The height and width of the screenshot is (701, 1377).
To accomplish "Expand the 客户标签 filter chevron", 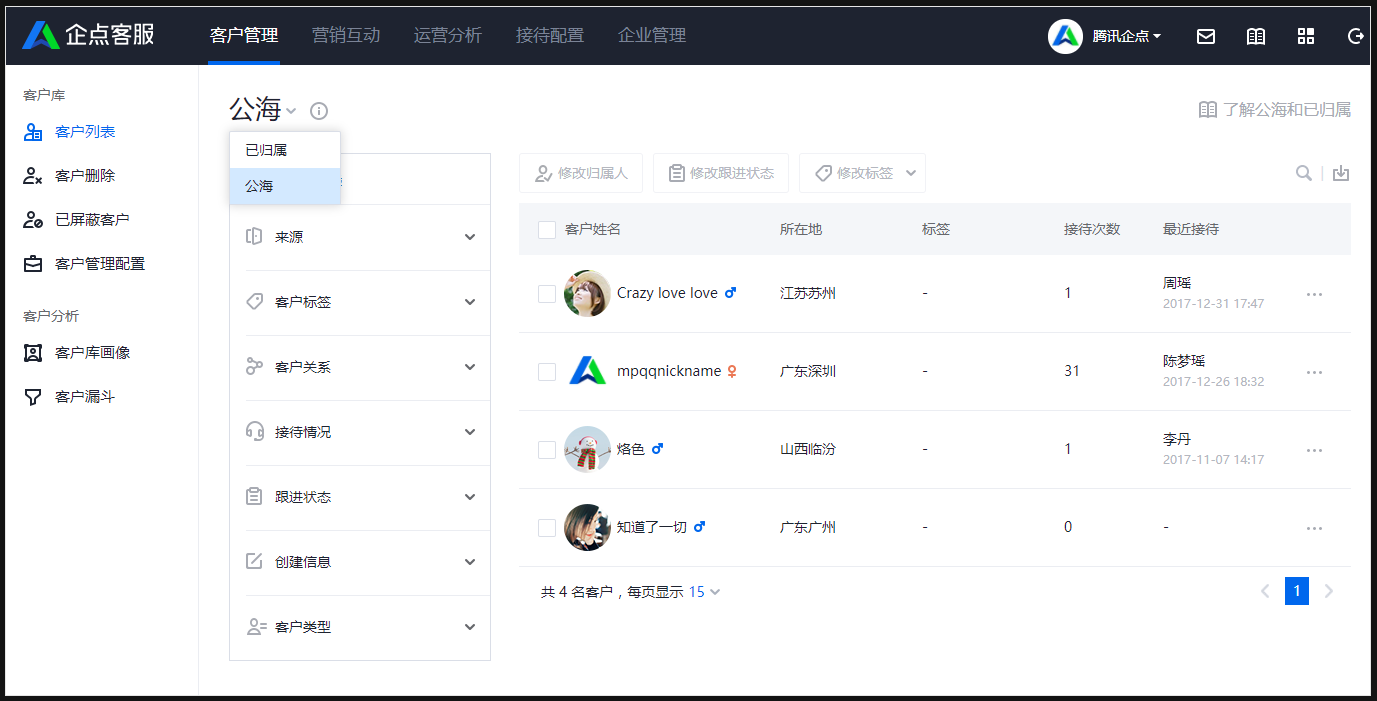I will tap(470, 302).
